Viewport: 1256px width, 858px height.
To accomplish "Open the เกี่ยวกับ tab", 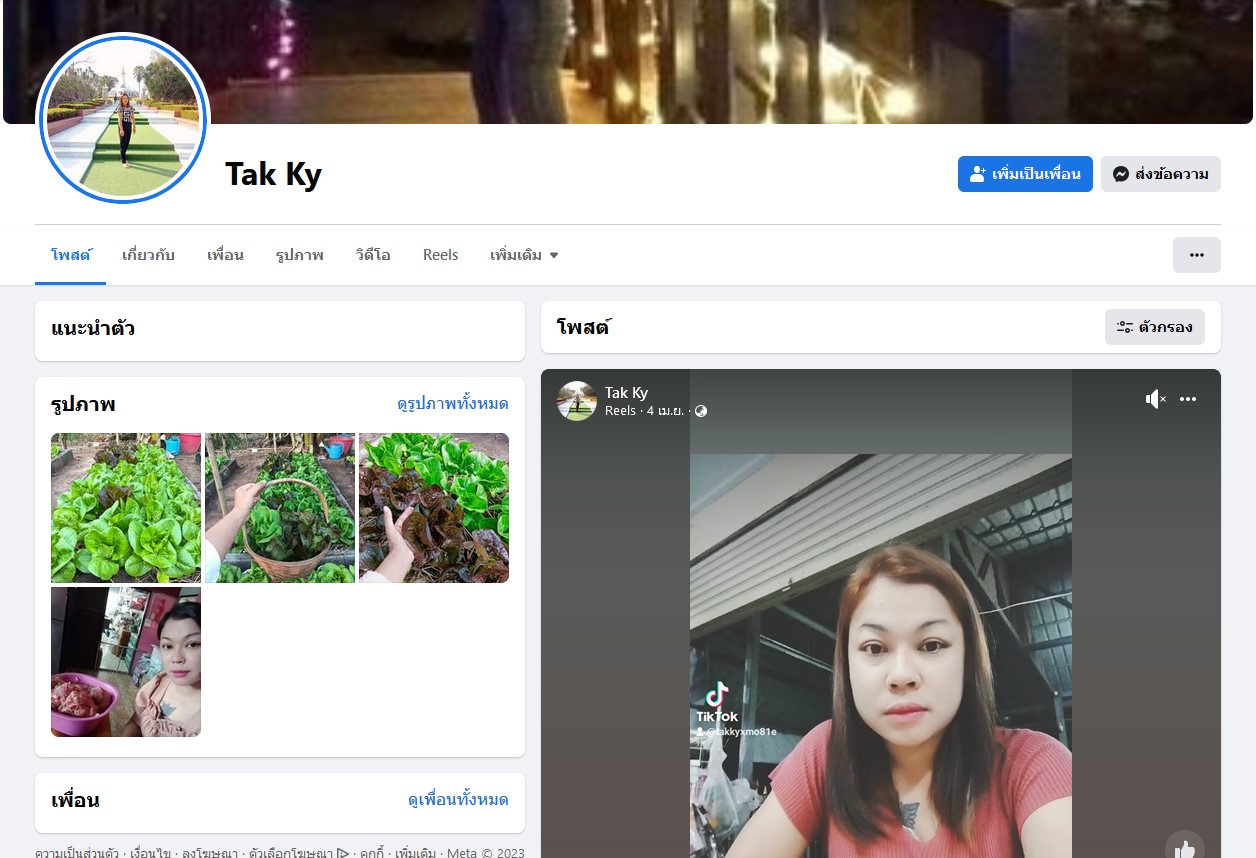I will 148,255.
